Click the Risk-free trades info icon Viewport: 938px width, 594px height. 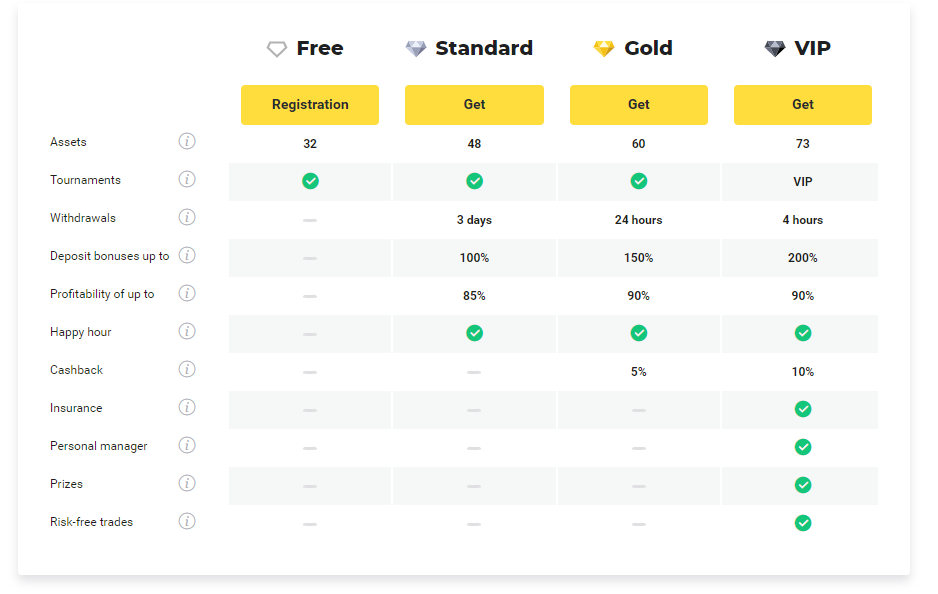coord(187,521)
